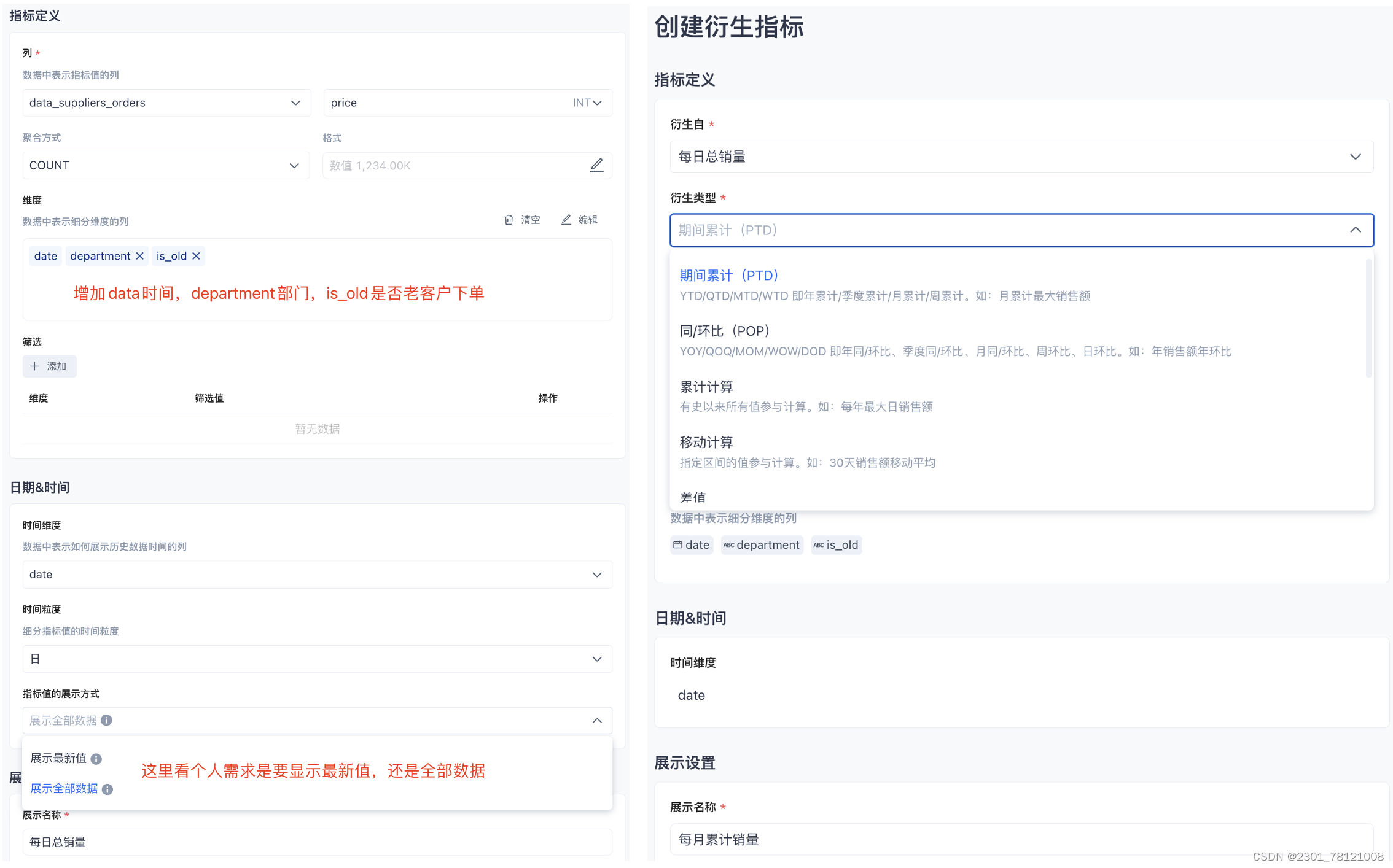Click the 维度 filter table header
This screenshot has height=868, width=1393.
point(39,398)
